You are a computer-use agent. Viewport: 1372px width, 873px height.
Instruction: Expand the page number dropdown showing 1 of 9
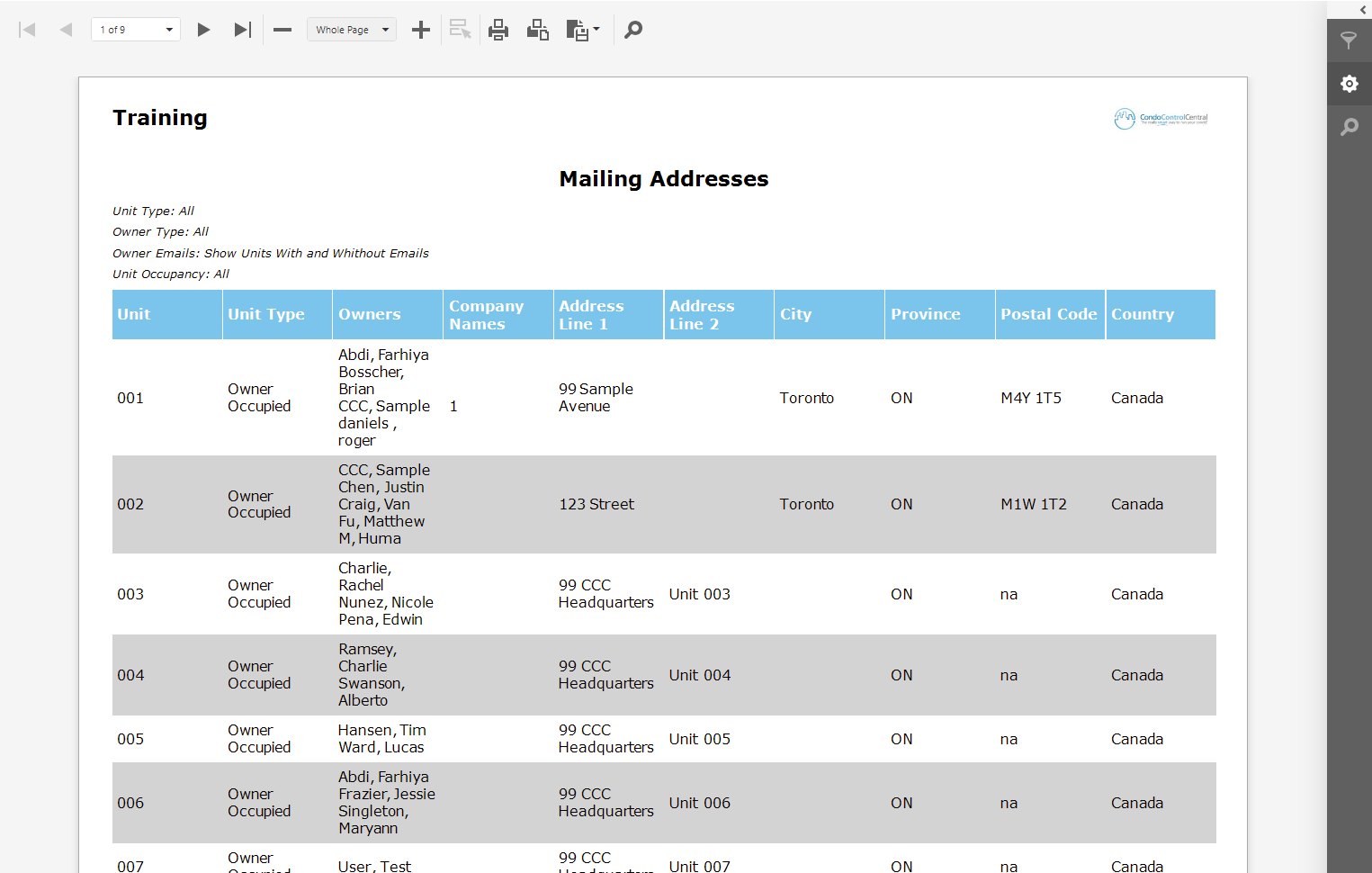click(x=167, y=29)
